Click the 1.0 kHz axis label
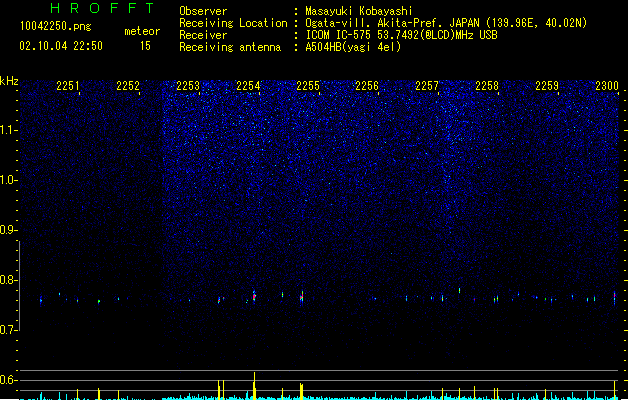 click(x=8, y=180)
